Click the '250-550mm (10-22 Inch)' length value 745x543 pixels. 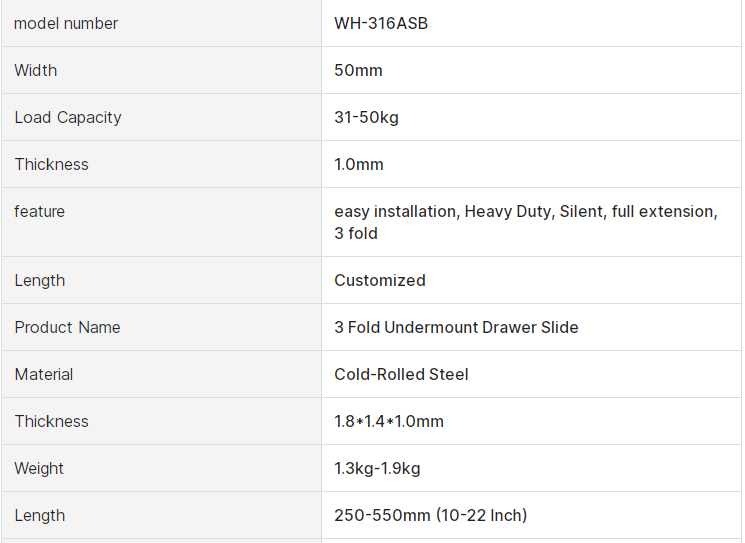(430, 515)
